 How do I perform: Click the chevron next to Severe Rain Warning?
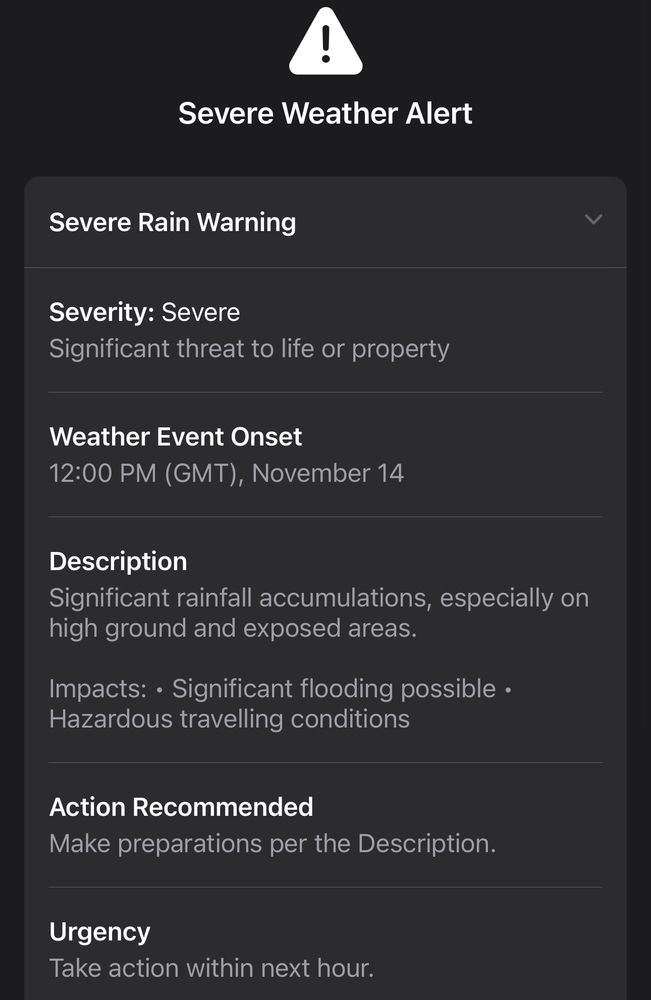click(x=593, y=220)
